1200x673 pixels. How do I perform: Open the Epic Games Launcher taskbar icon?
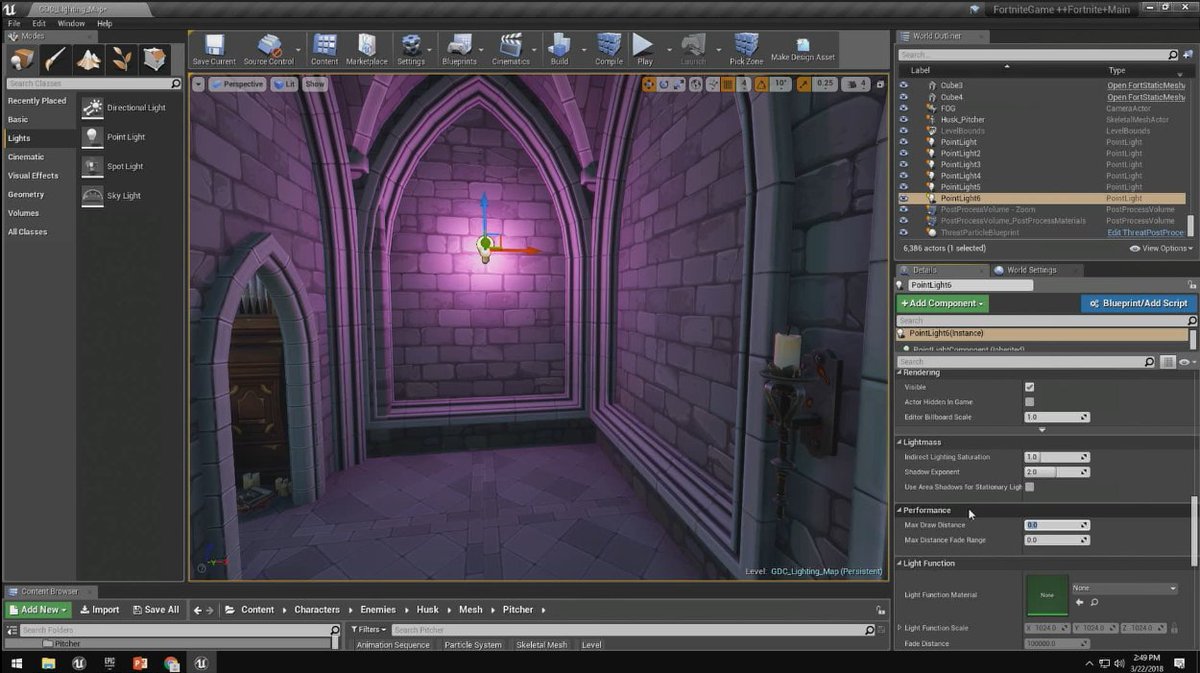[108, 662]
